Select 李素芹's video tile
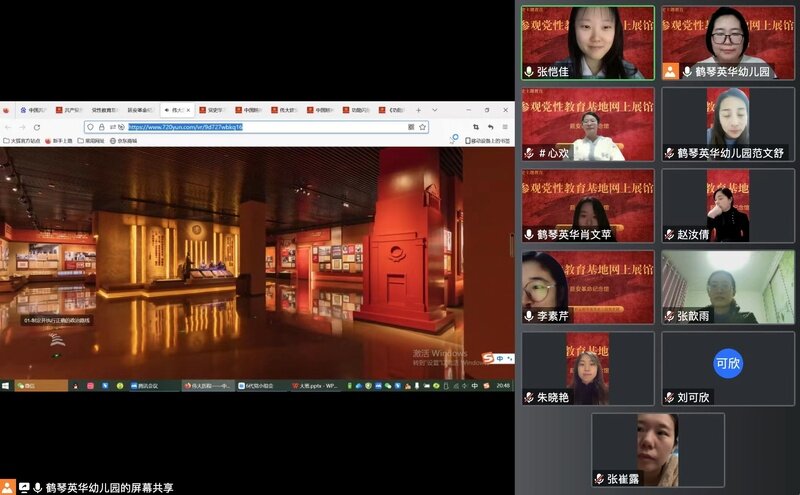This screenshot has height=495, width=800. (588, 287)
